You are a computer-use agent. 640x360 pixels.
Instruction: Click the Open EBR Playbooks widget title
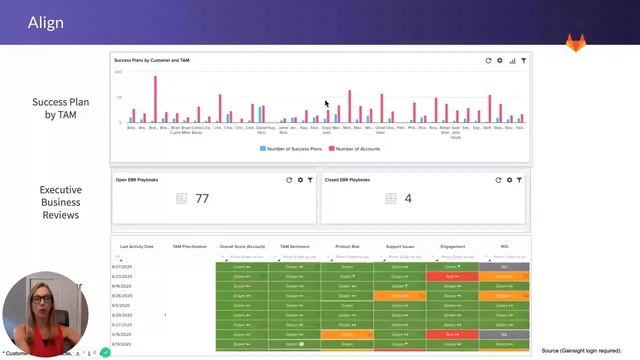(x=137, y=180)
